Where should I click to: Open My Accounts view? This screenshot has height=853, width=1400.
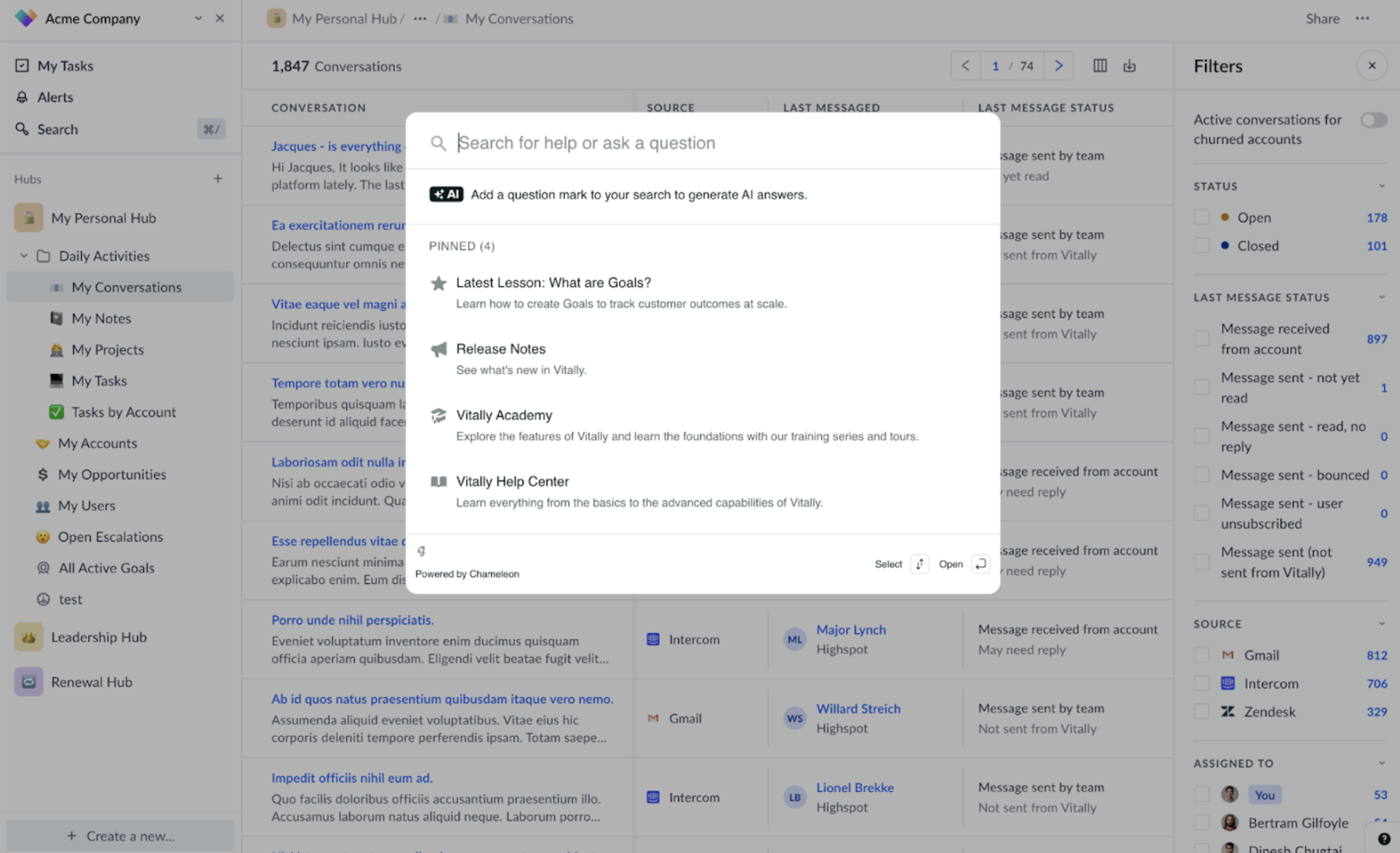point(97,443)
